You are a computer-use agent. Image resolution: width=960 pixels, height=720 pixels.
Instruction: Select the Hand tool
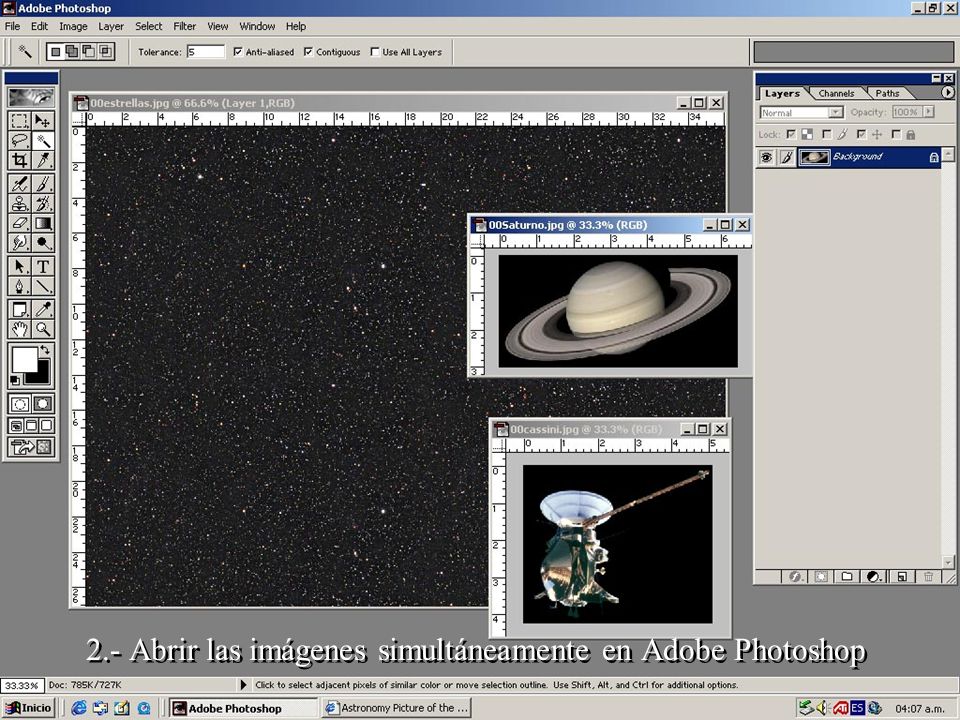point(20,329)
